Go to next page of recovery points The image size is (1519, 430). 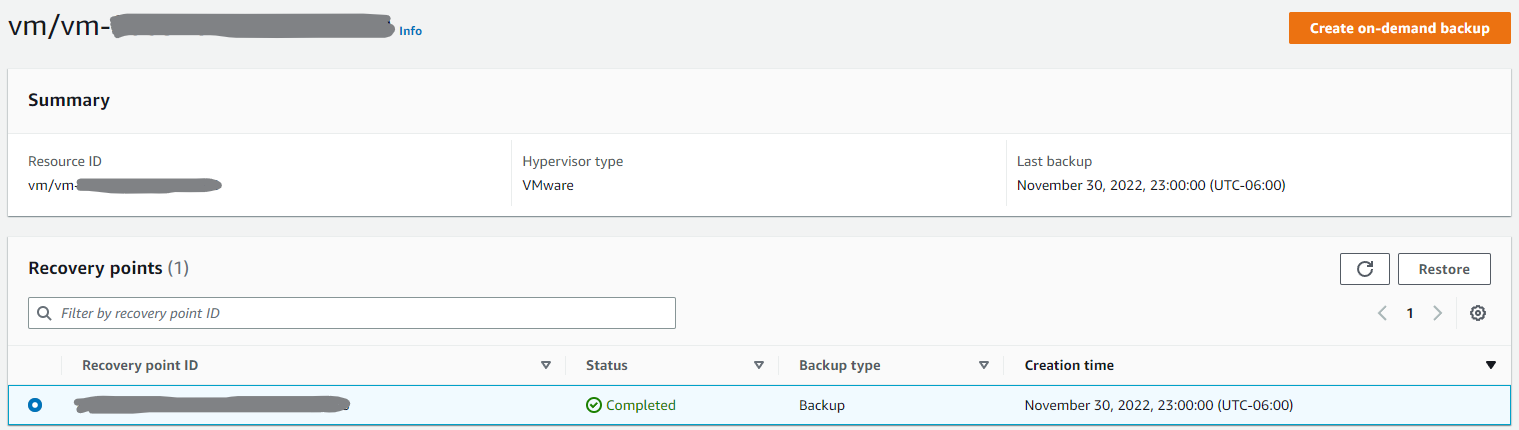point(1437,313)
